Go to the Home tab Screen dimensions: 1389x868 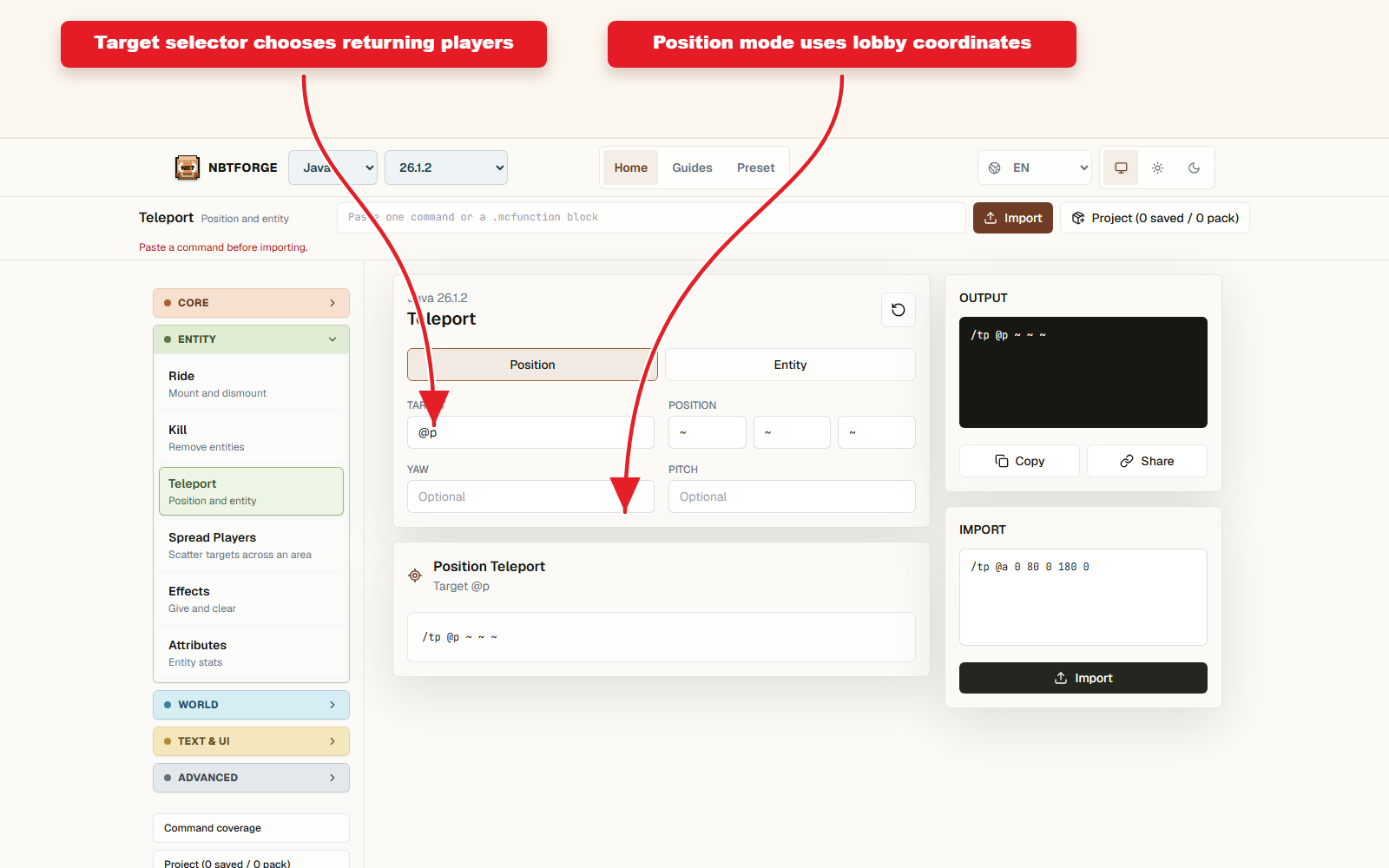pos(631,168)
